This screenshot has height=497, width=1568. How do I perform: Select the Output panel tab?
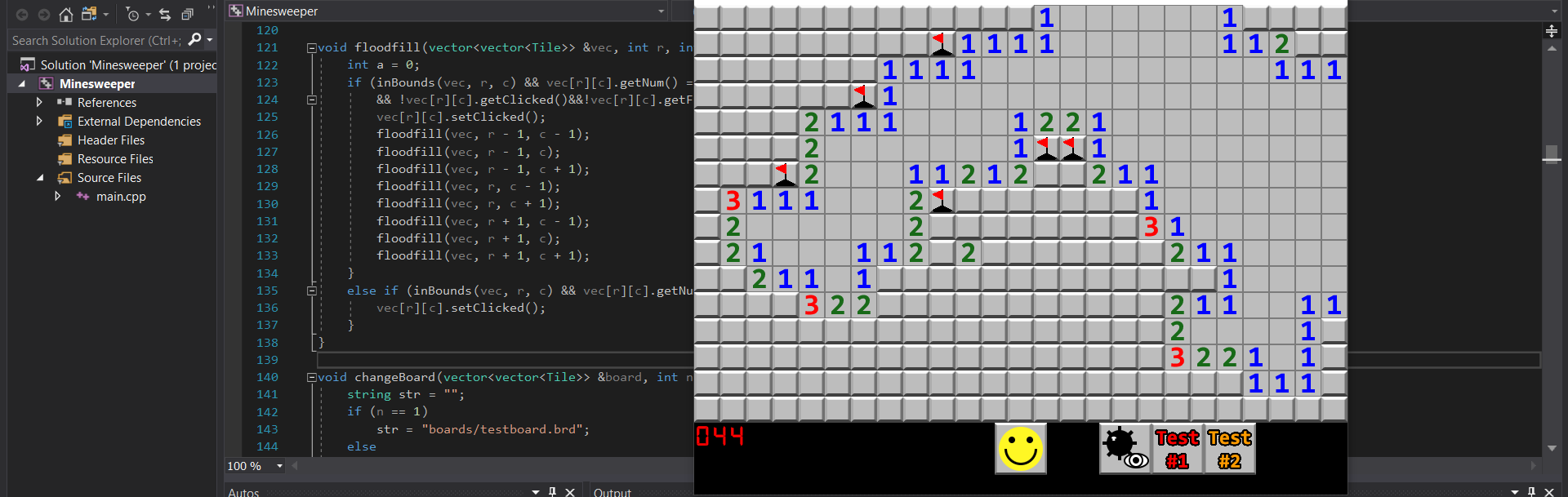(x=612, y=492)
